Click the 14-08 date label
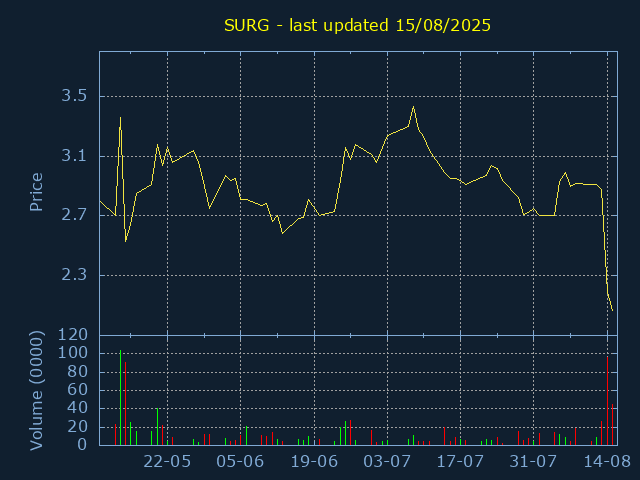The width and height of the screenshot is (640, 480). (x=607, y=462)
